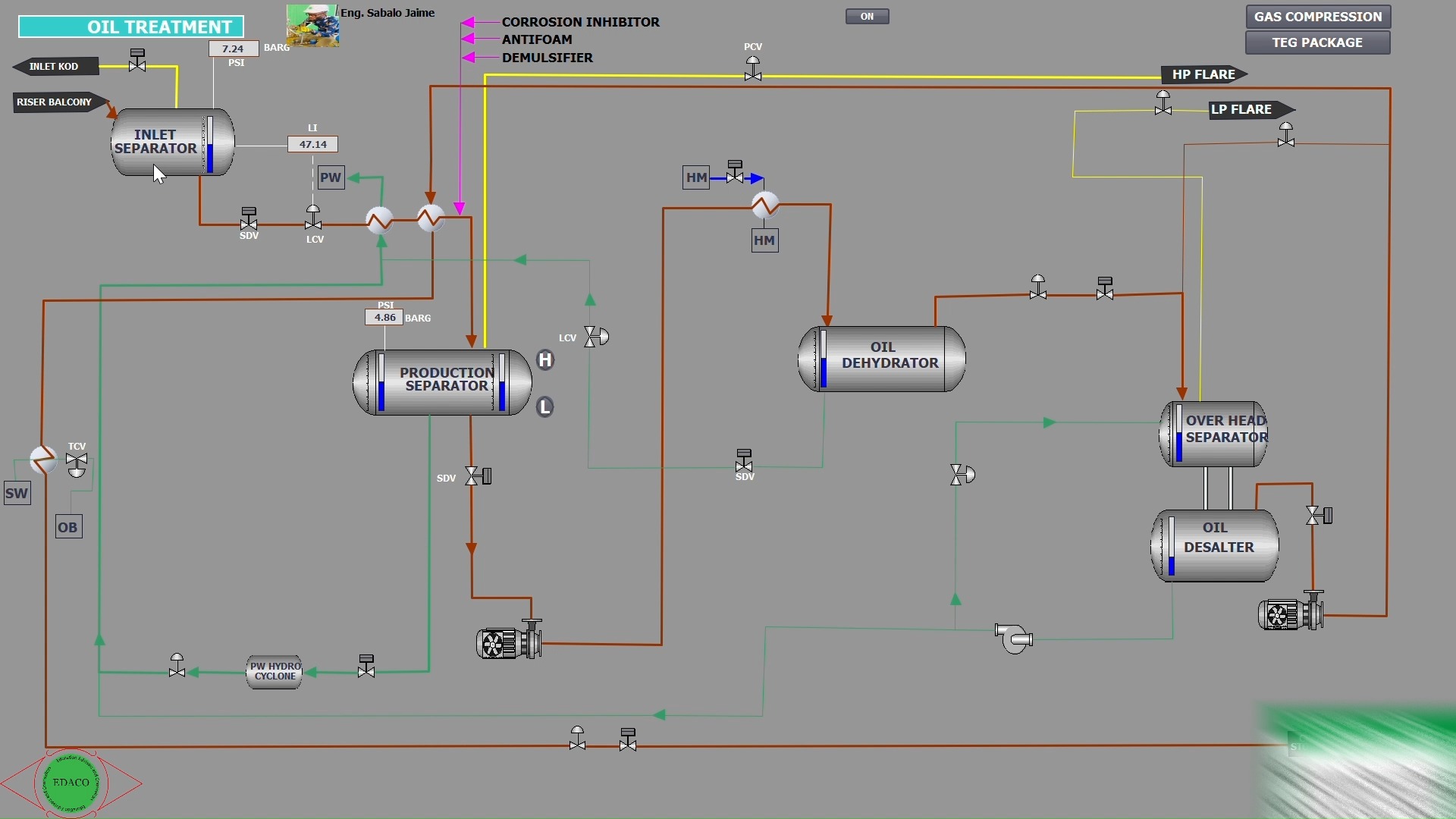The width and height of the screenshot is (1456, 819).
Task: Select the Oil Desalter vessel
Action: [x=1215, y=546]
